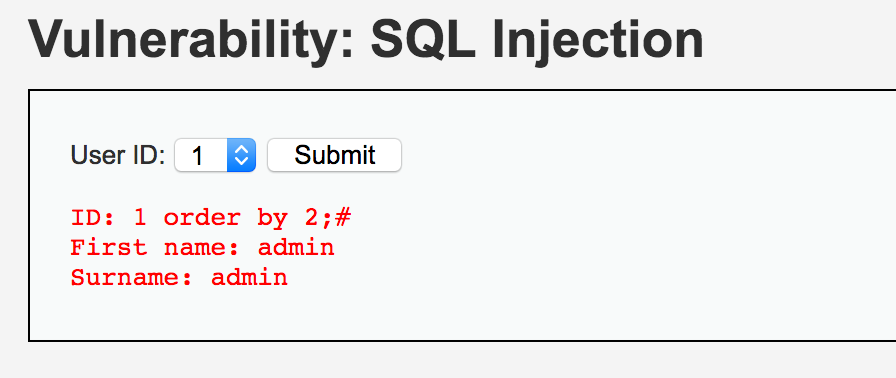Viewport: 896px width, 378px height.
Task: Click the 'Surname:' label in red text
Action: coord(133,278)
